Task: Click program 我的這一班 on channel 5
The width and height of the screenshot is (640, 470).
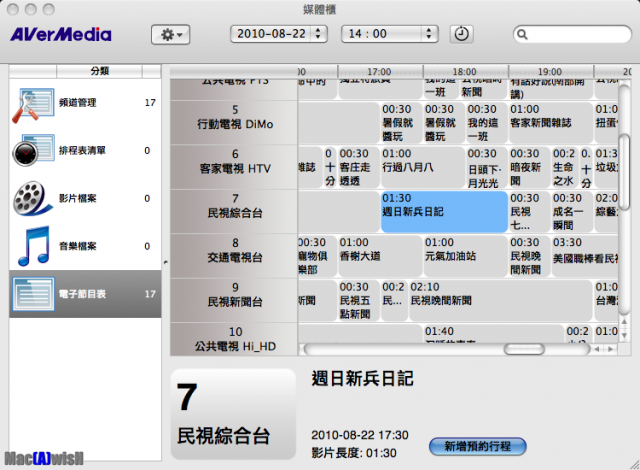Action: [487, 122]
